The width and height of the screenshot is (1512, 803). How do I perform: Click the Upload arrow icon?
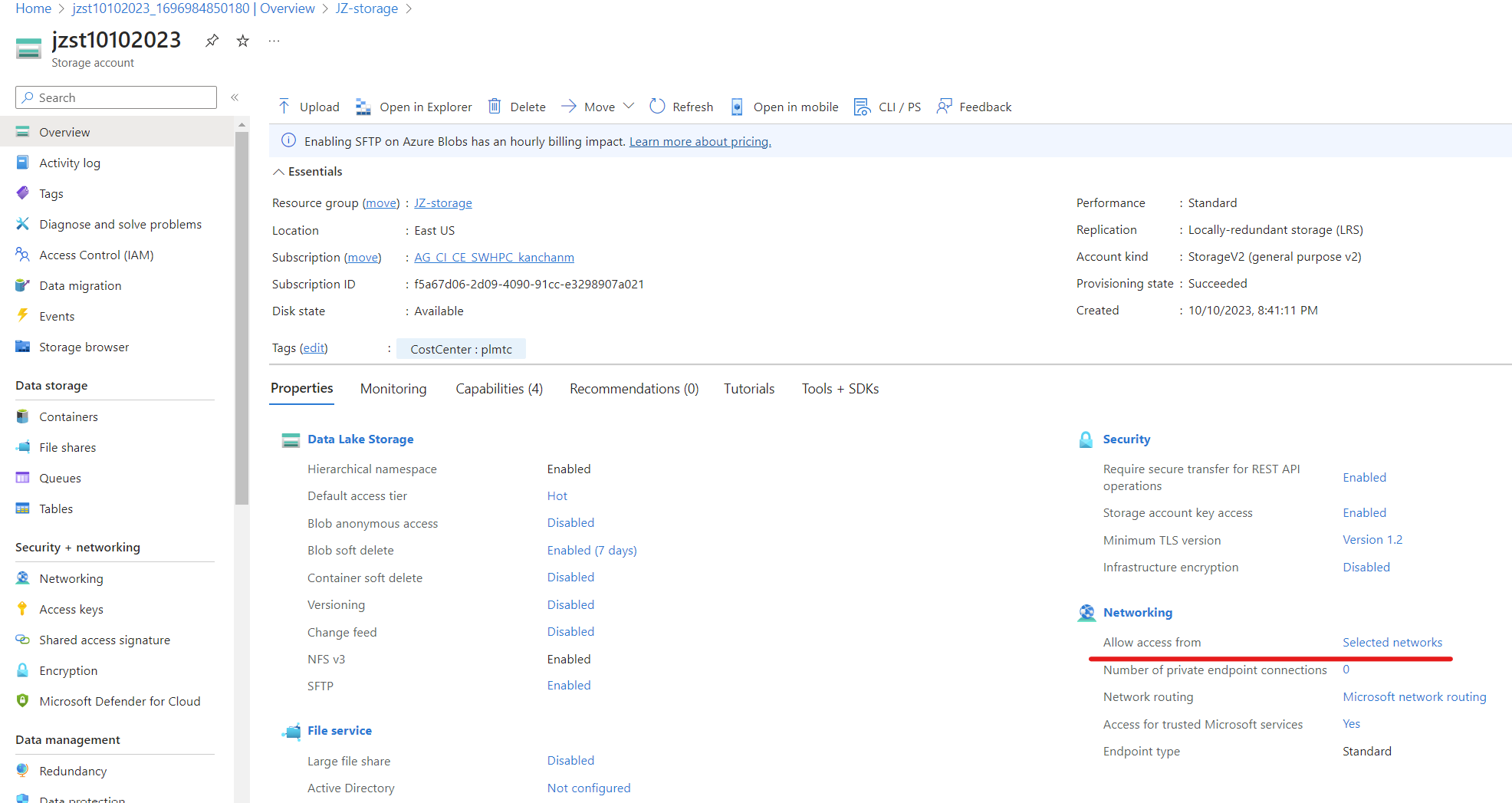click(x=284, y=107)
